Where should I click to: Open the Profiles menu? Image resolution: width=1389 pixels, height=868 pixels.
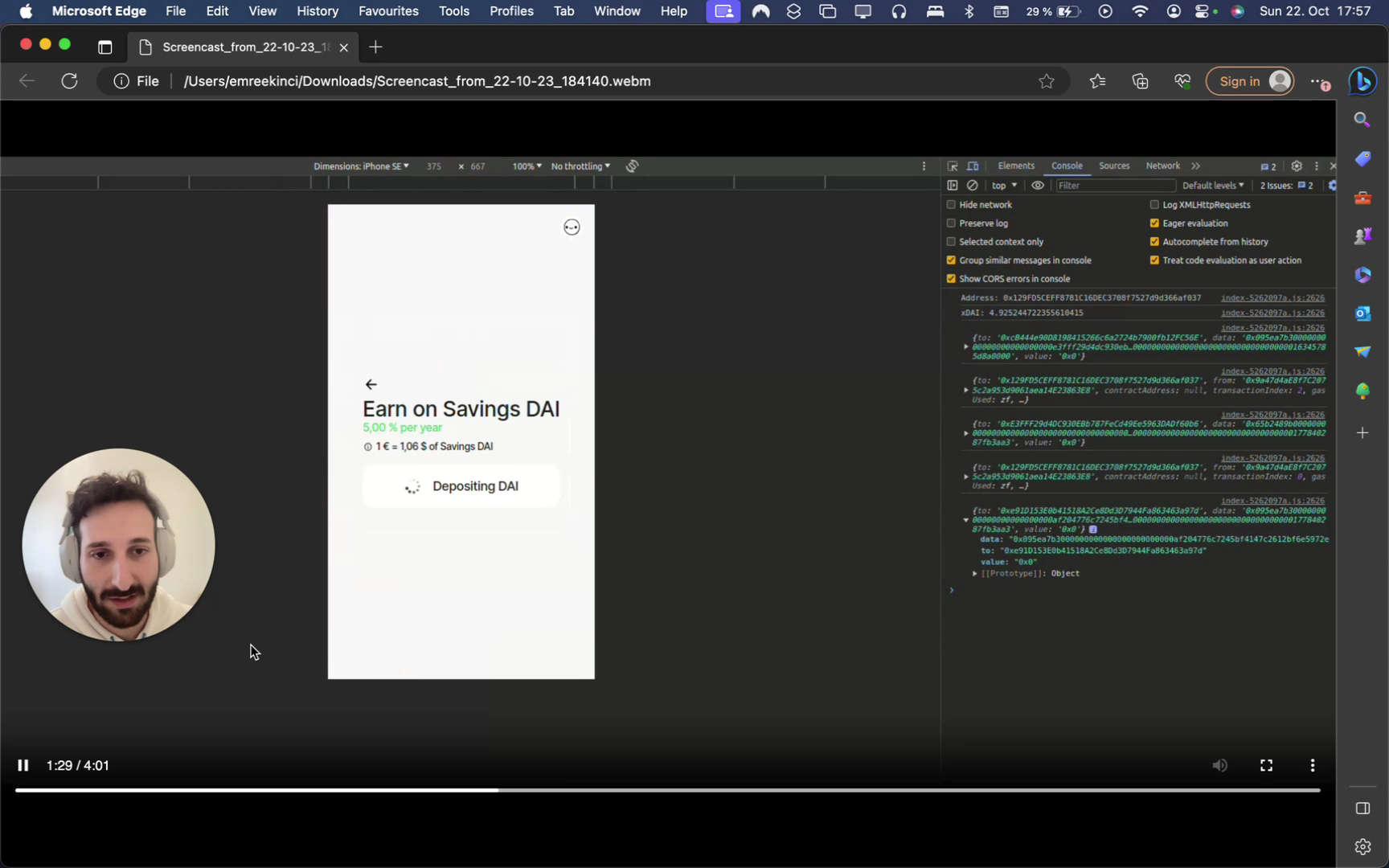click(511, 11)
